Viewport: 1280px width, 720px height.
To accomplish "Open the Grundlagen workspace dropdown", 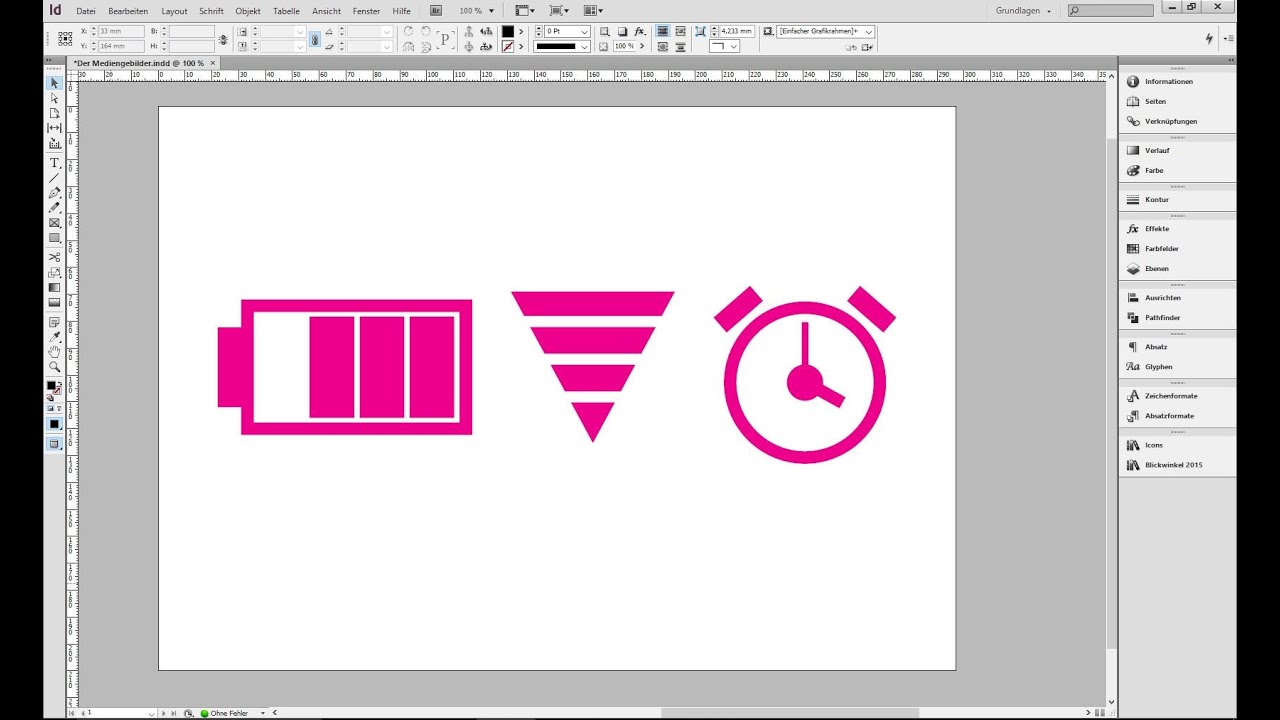I will pyautogui.click(x=1024, y=10).
